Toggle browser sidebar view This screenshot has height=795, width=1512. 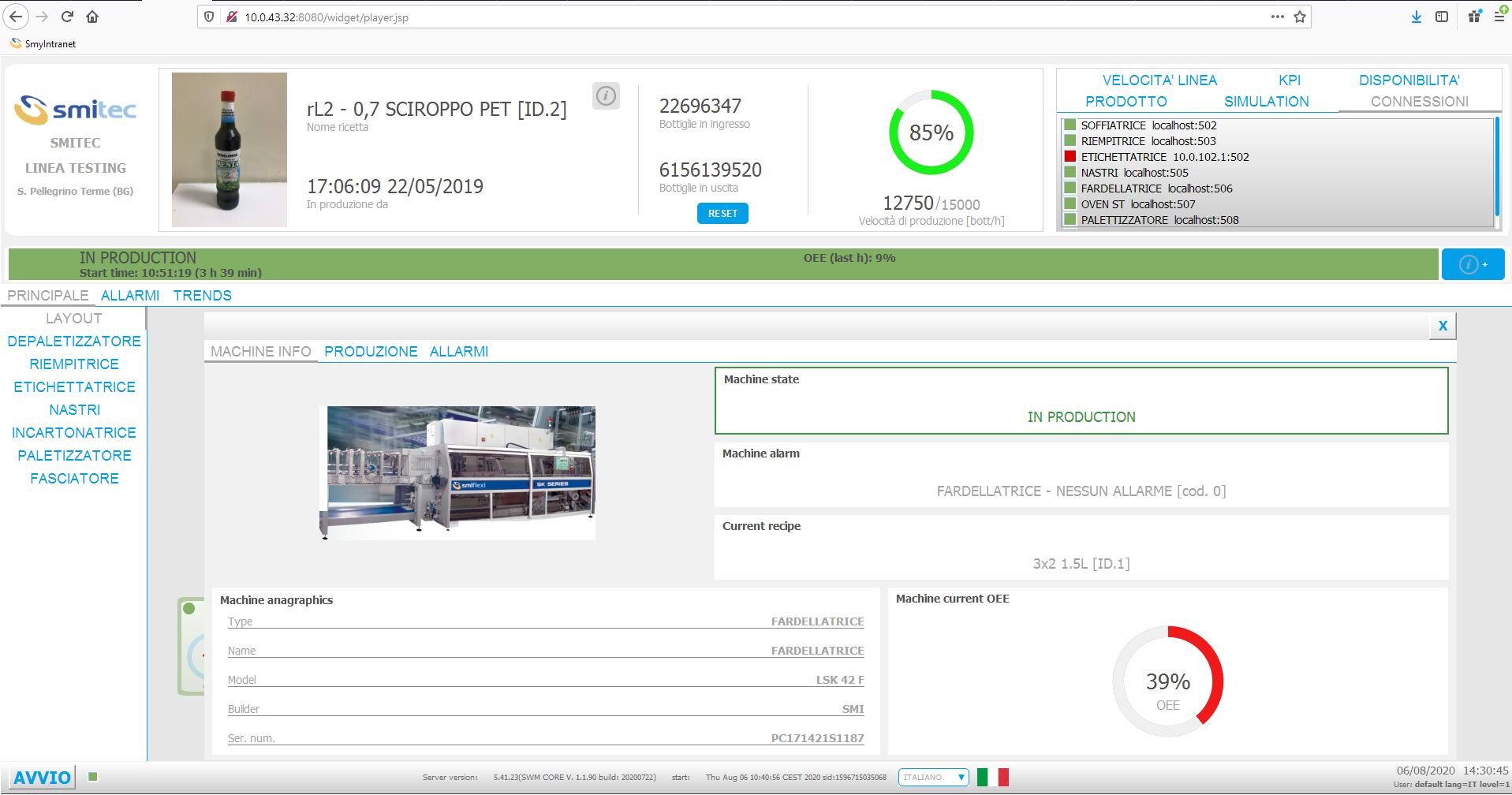click(x=1442, y=17)
